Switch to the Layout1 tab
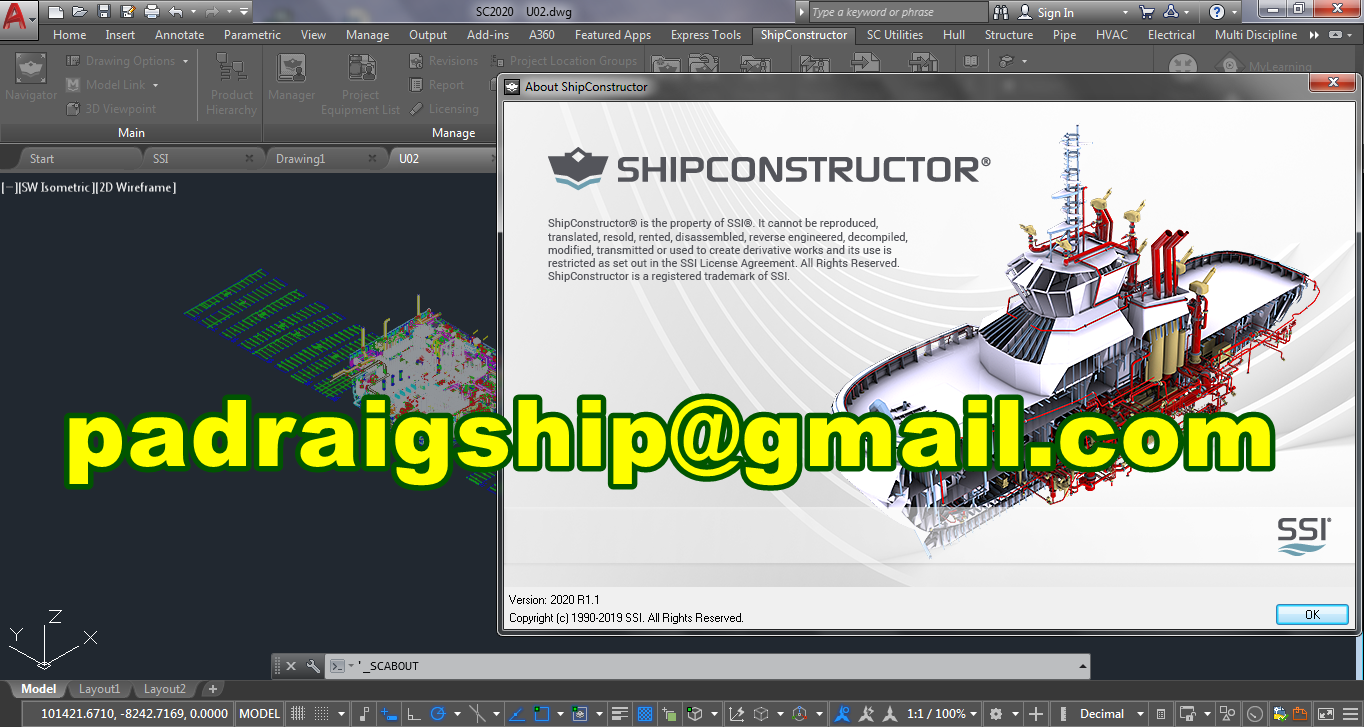 pyautogui.click(x=99, y=689)
